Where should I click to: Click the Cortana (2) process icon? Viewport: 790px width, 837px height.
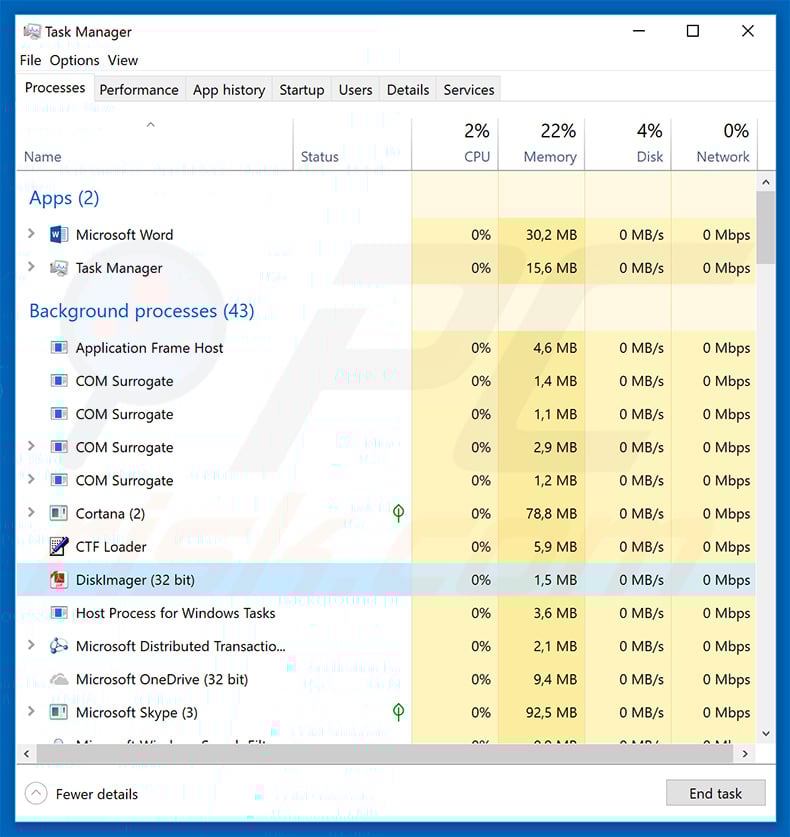(x=59, y=514)
